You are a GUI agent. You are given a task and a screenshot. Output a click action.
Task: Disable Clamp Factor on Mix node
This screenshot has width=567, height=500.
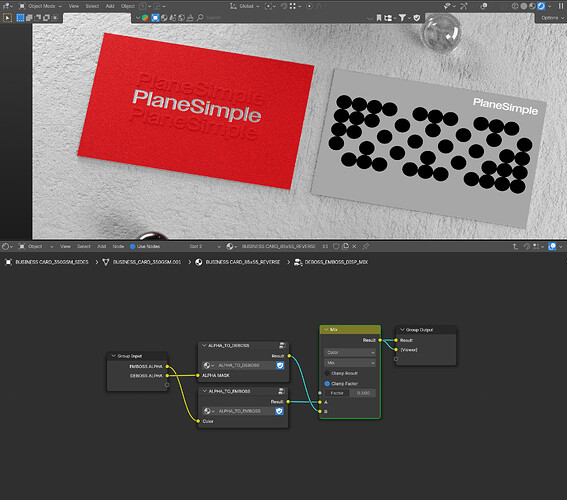coord(327,383)
